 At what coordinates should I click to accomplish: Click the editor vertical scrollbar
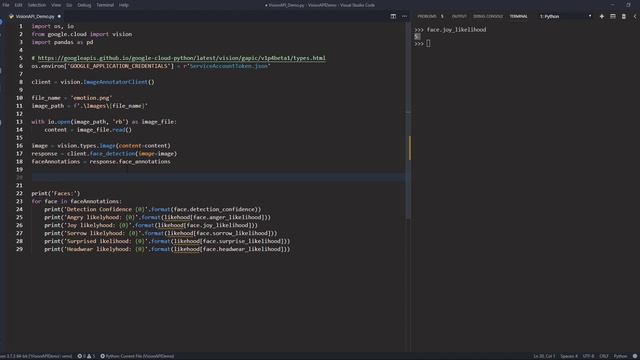click(409, 122)
